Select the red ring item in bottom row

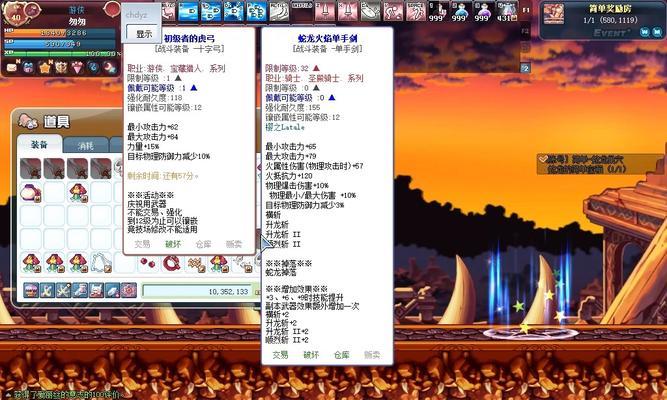172,263
